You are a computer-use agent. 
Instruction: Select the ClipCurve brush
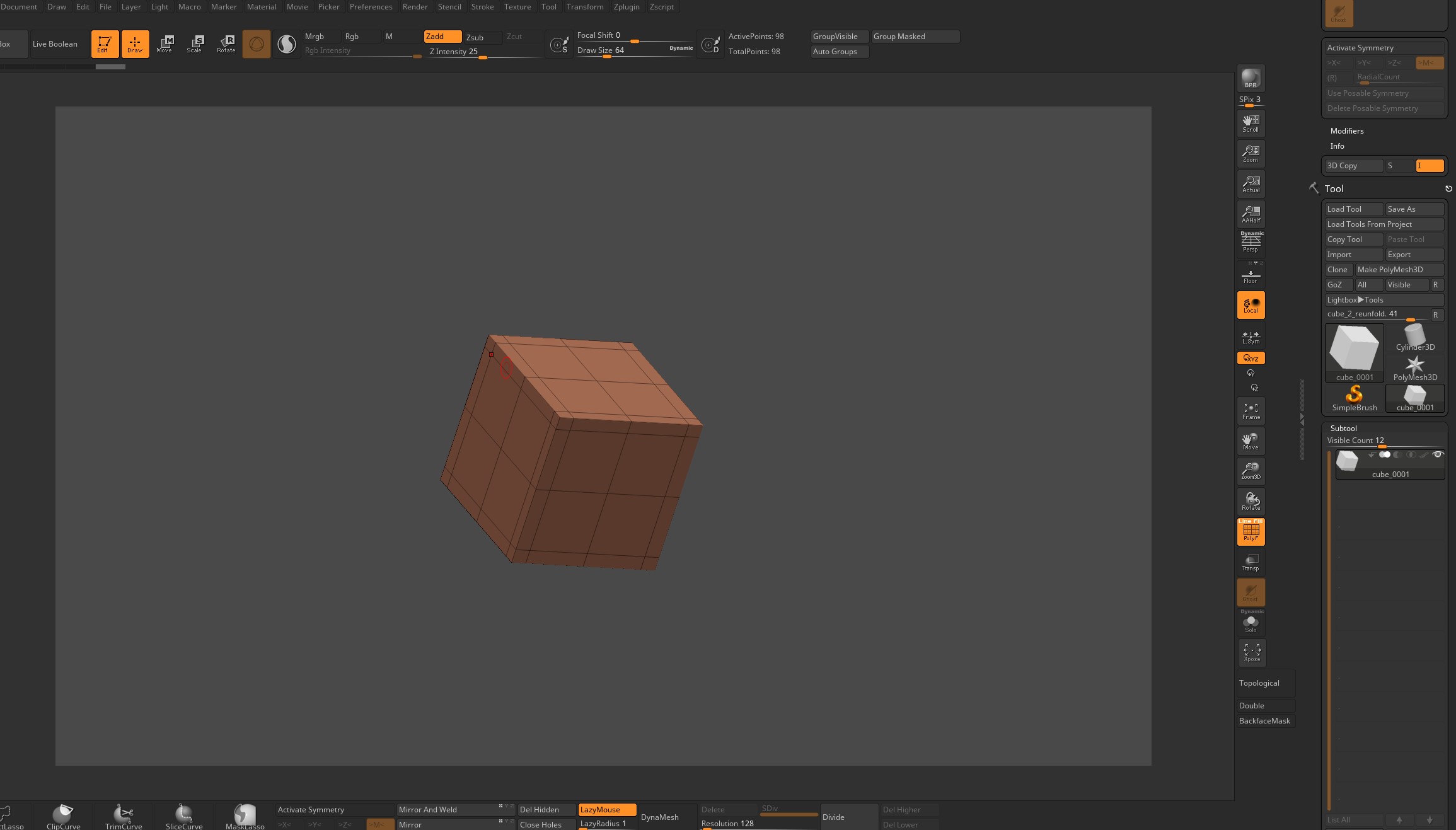click(63, 817)
